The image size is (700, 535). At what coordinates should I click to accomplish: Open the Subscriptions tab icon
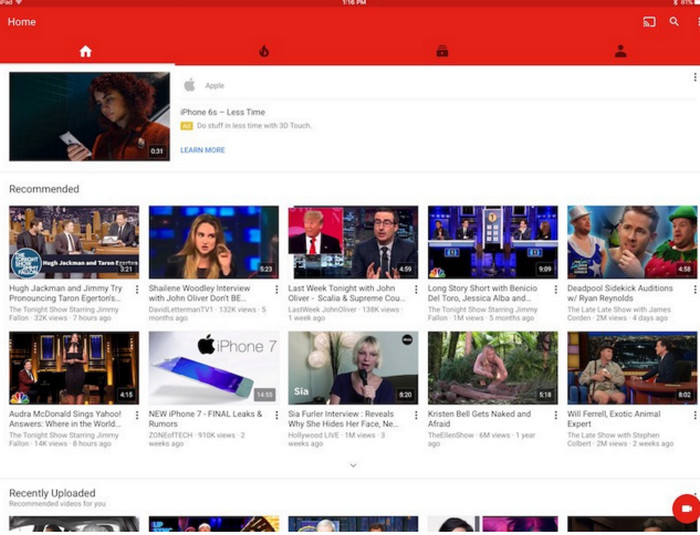[x=442, y=51]
